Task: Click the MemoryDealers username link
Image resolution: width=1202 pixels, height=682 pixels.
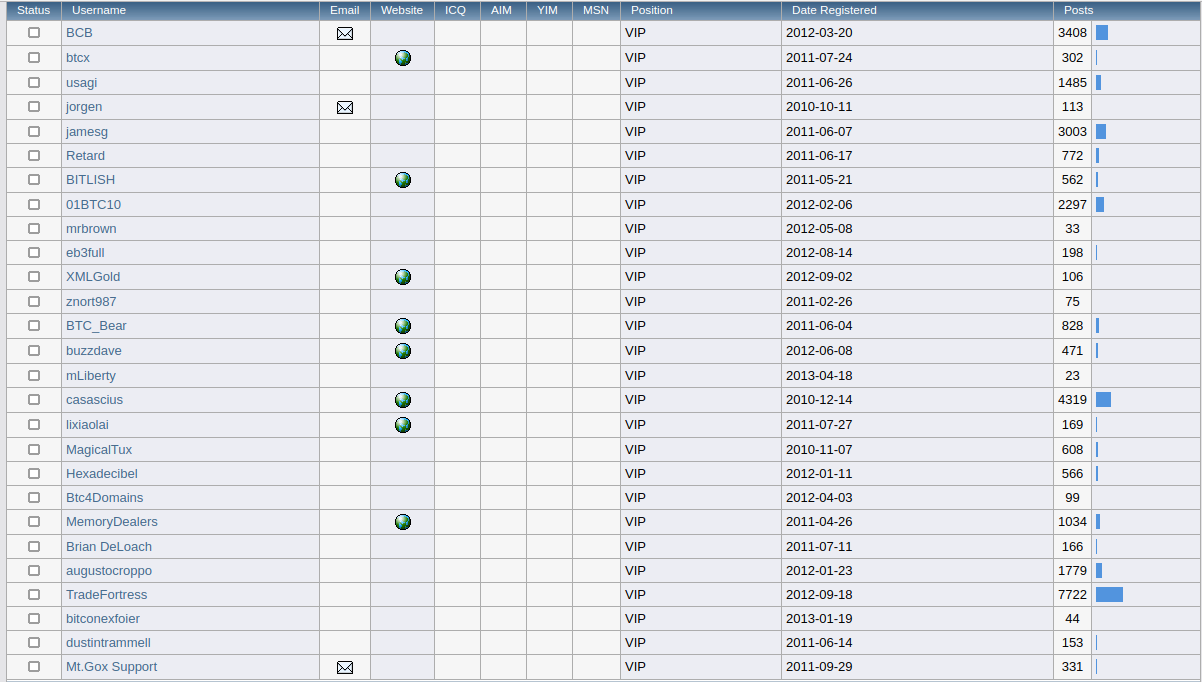Action: click(x=112, y=522)
